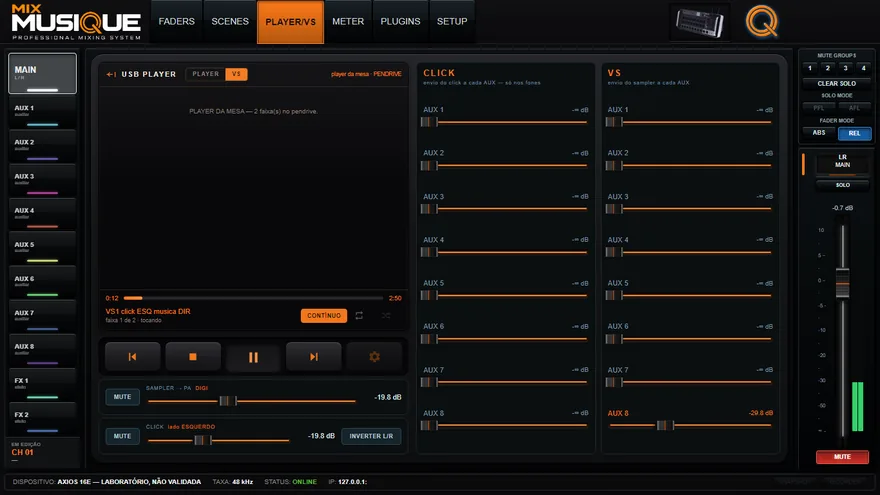Toggle the repeat loop icon
Screen dimensions: 880x495
coord(359,315)
